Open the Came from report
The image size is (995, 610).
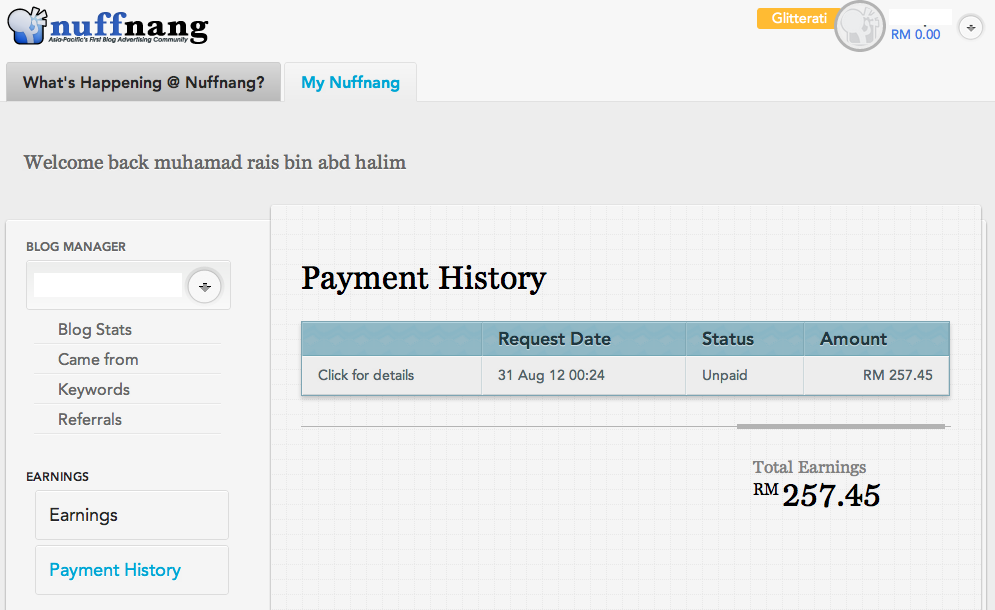coord(98,359)
